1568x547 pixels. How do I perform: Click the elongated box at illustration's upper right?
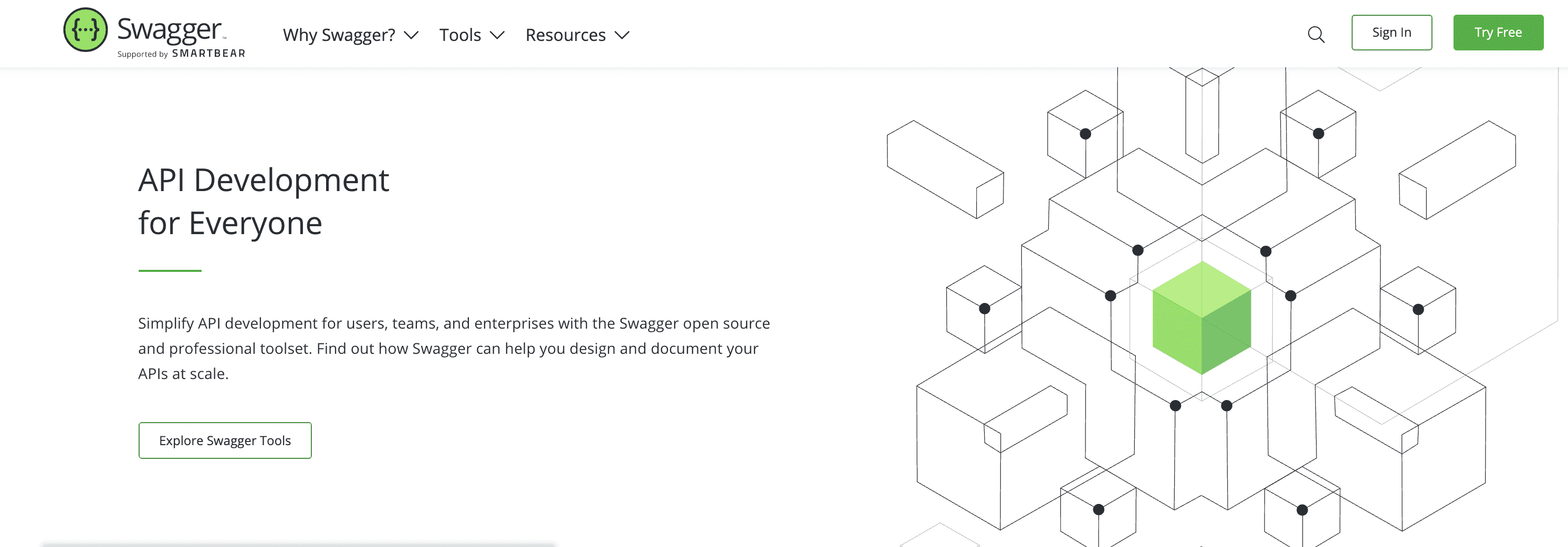pyautogui.click(x=1457, y=169)
